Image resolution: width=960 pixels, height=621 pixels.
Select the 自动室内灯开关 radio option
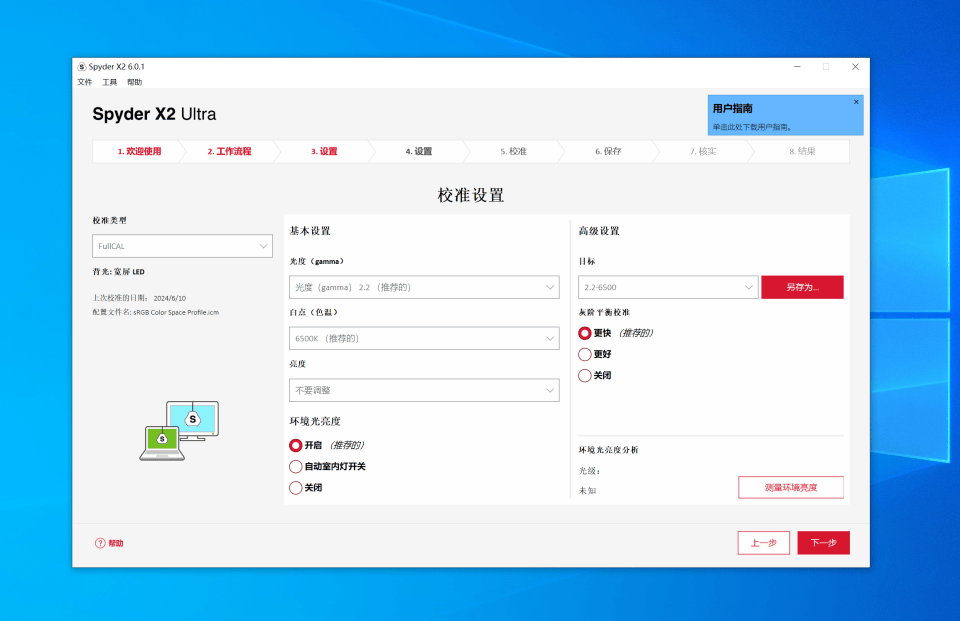295,466
